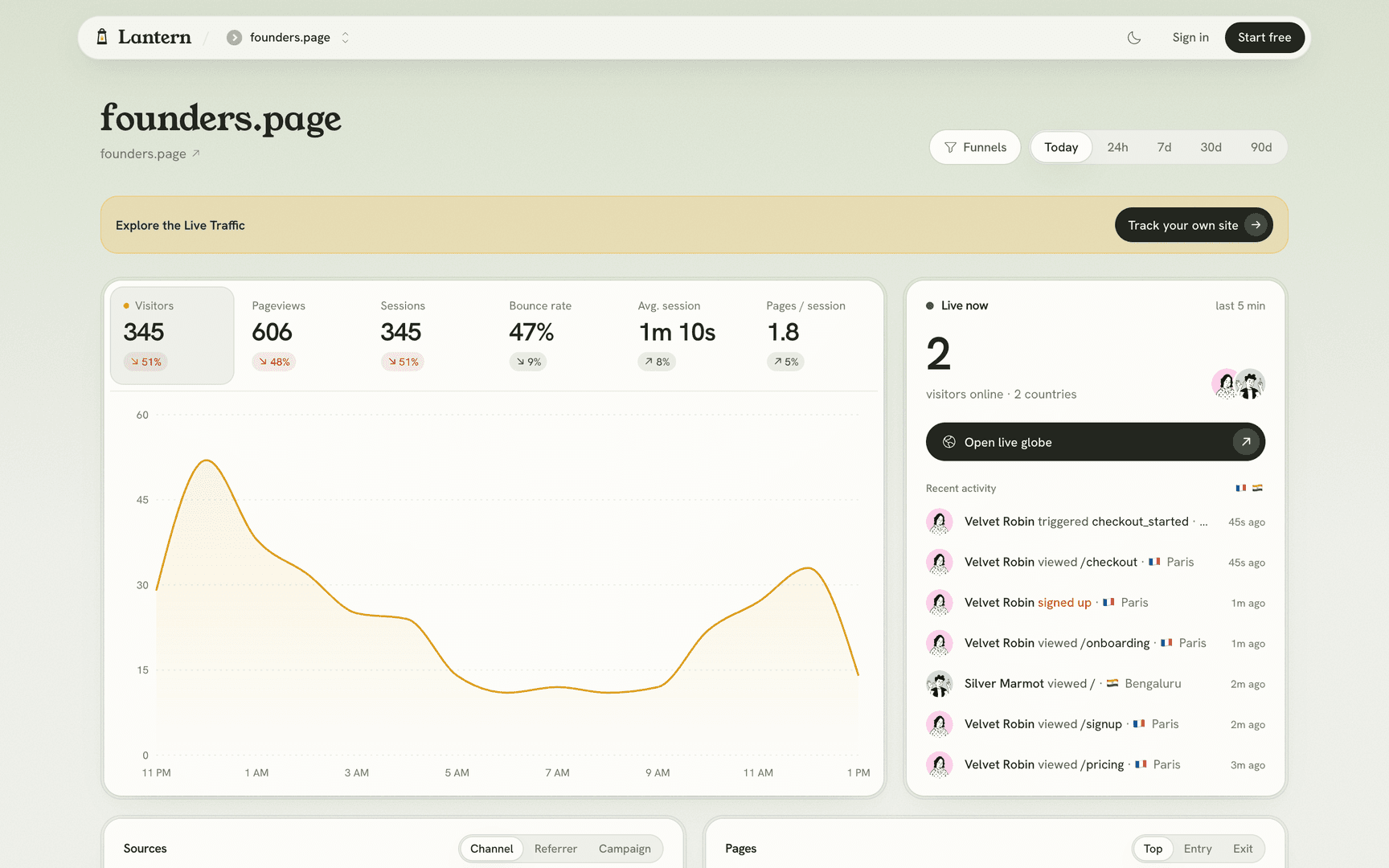Open the founders.page site switcher chevrons
This screenshot has height=868, width=1389.
point(346,38)
